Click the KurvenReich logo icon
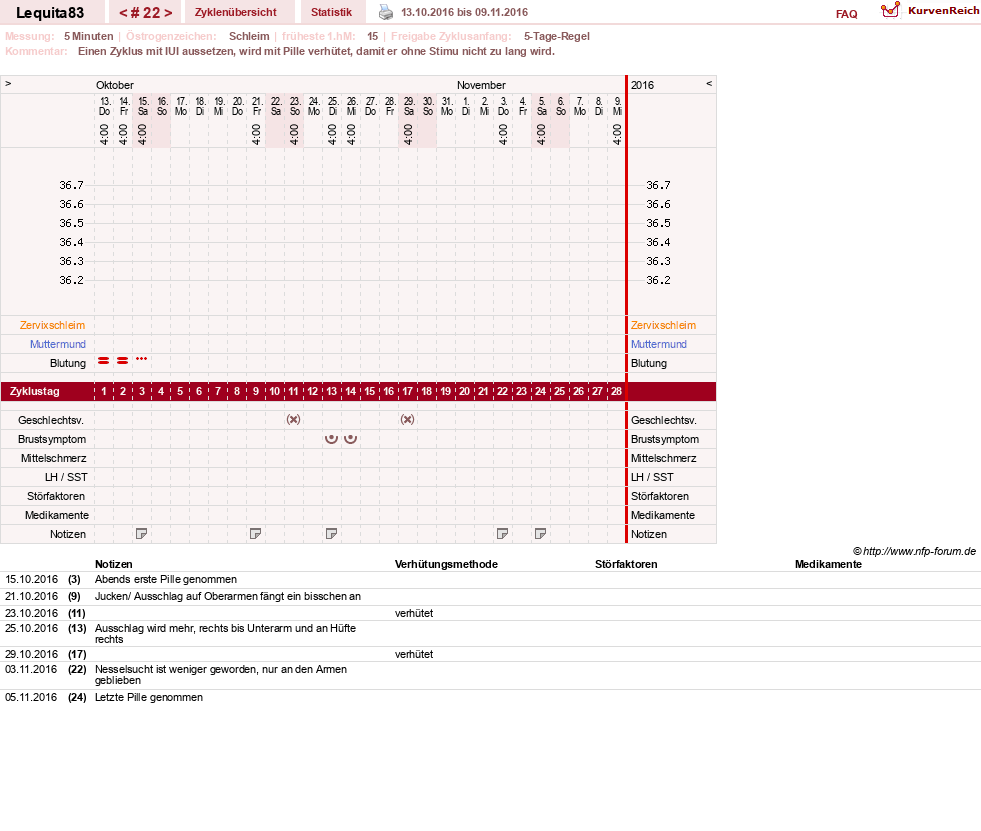The width and height of the screenshot is (981, 831). coord(890,11)
